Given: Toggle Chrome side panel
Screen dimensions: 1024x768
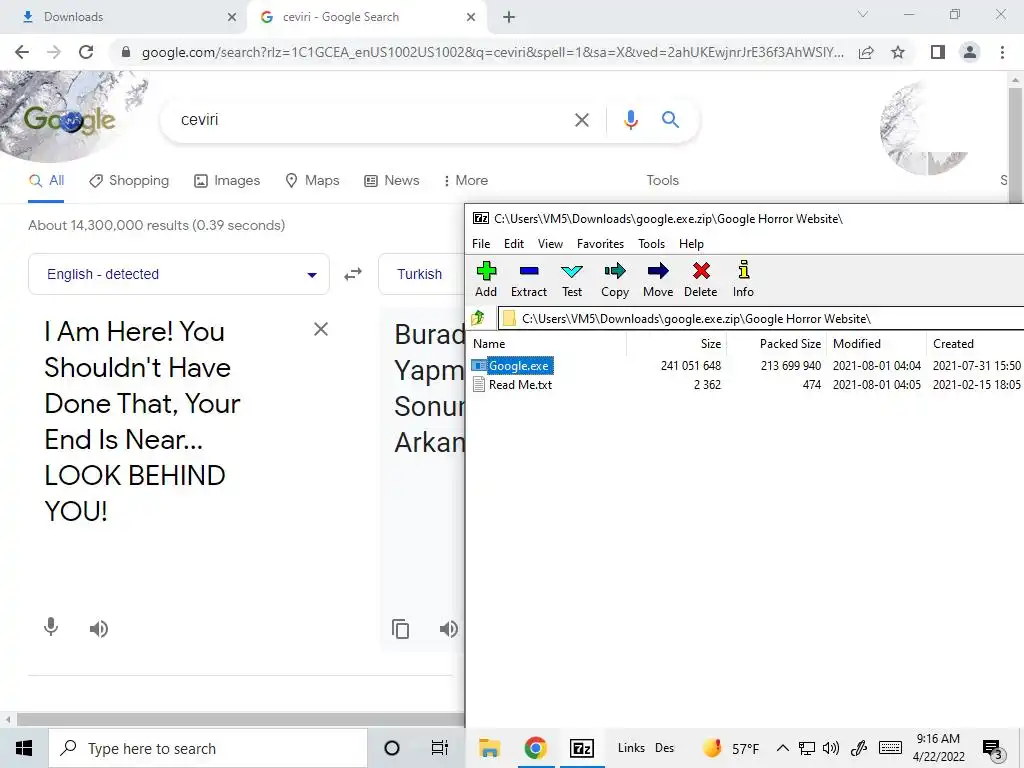Looking at the screenshot, I should (938, 52).
